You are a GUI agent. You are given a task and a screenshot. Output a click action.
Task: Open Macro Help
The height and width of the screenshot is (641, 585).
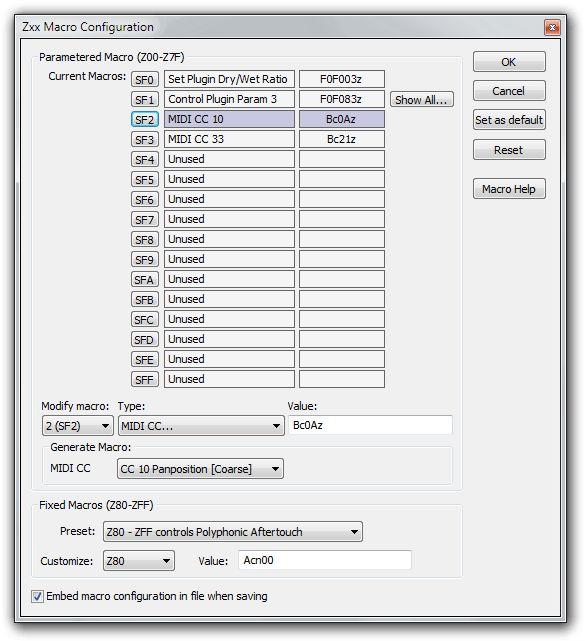509,189
